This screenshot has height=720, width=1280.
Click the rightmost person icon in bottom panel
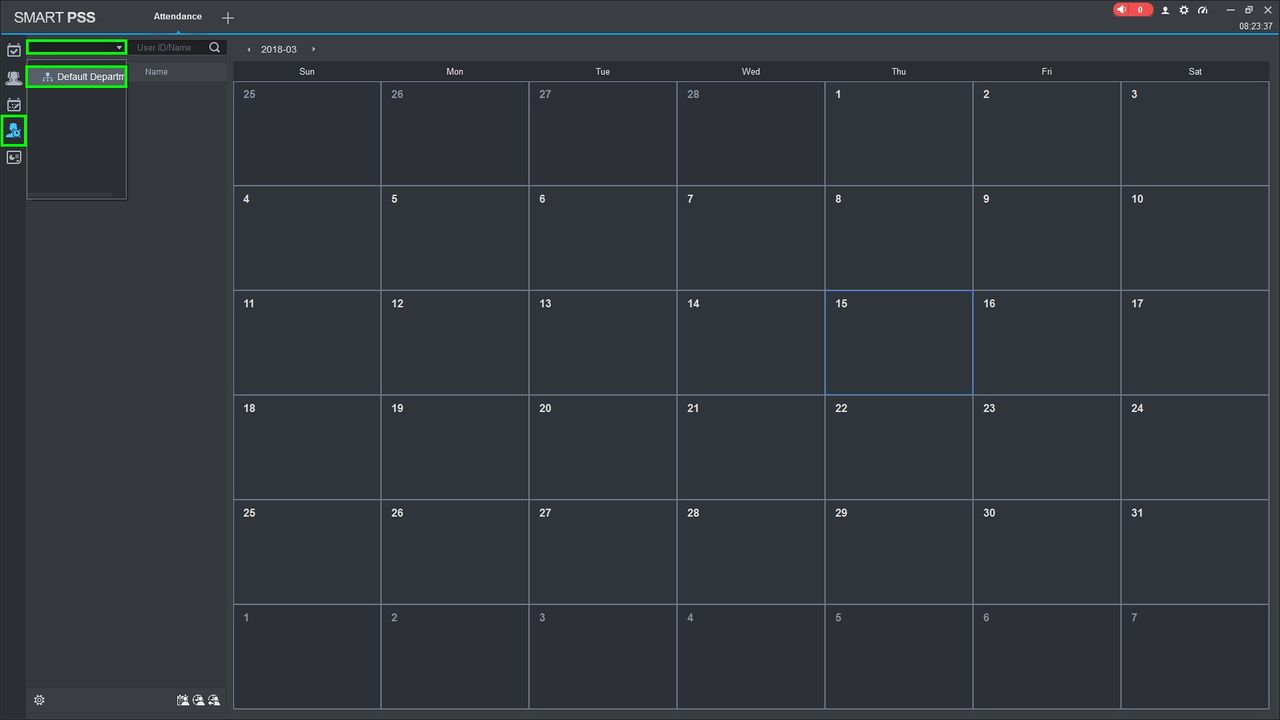pyautogui.click(x=214, y=700)
